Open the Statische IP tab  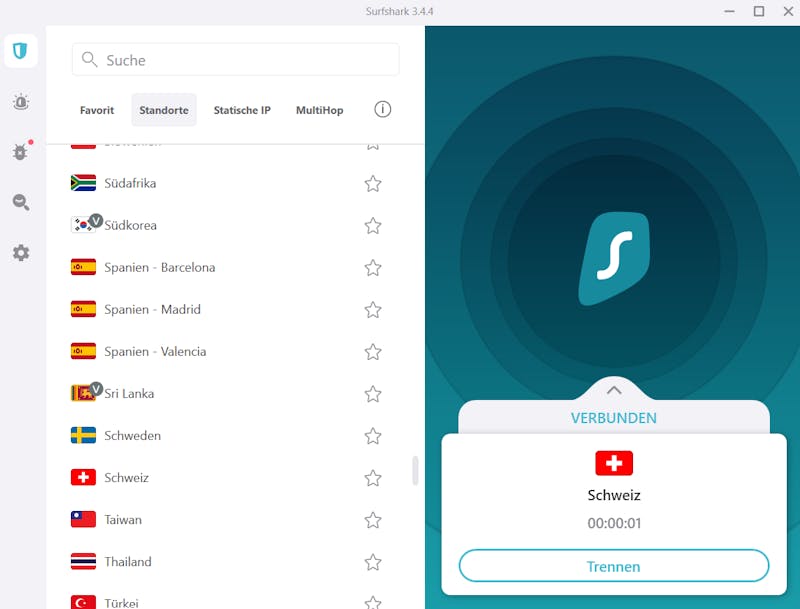pyautogui.click(x=242, y=110)
